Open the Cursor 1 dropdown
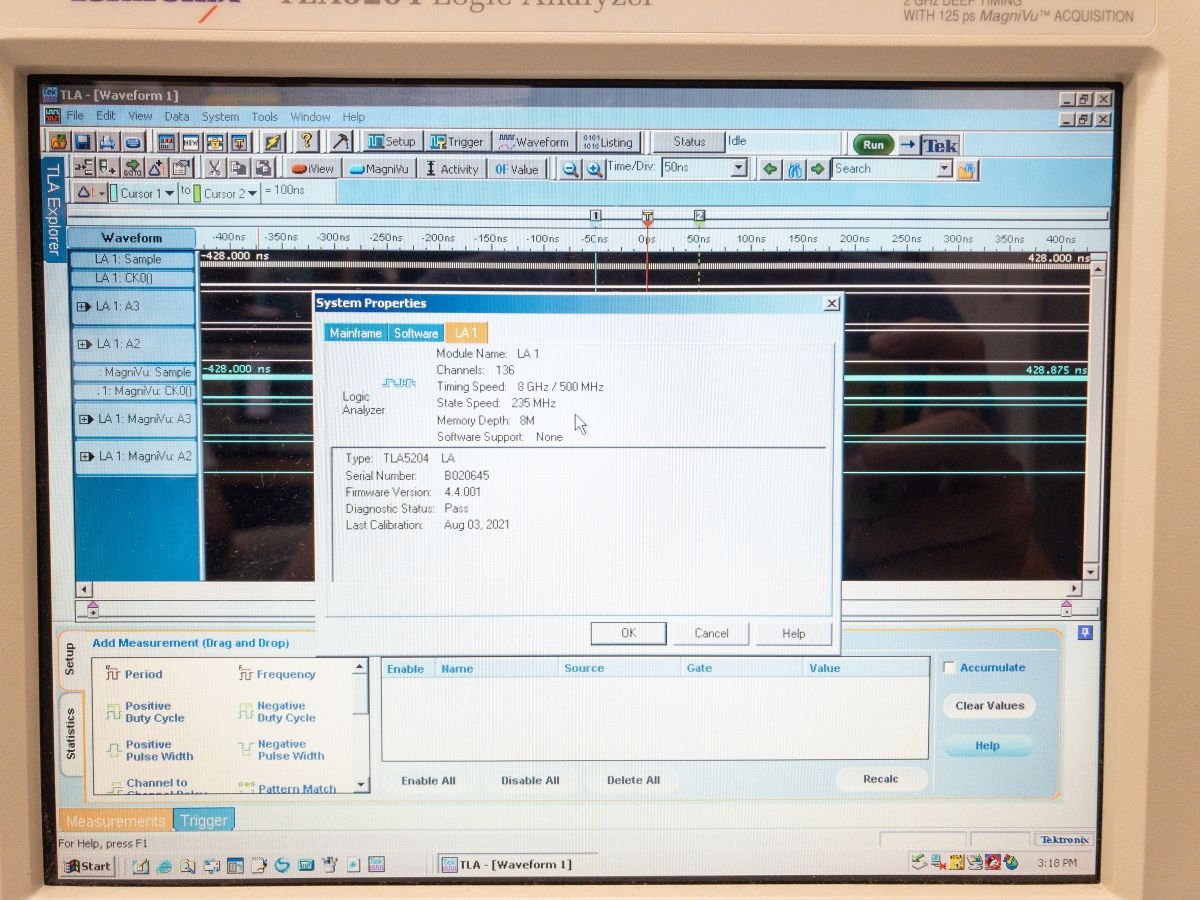The image size is (1200, 900). click(169, 193)
